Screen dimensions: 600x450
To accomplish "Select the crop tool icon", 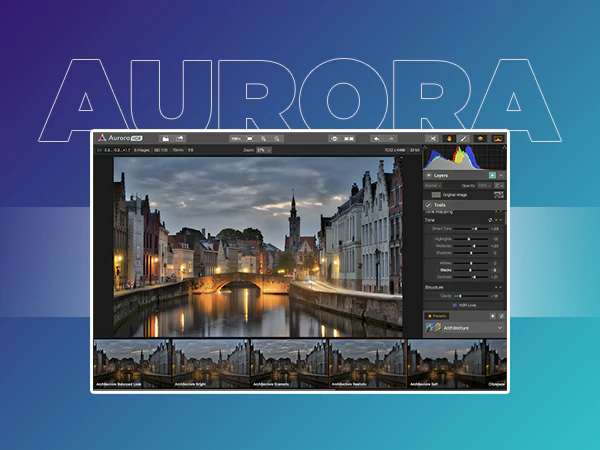I will [x=431, y=138].
